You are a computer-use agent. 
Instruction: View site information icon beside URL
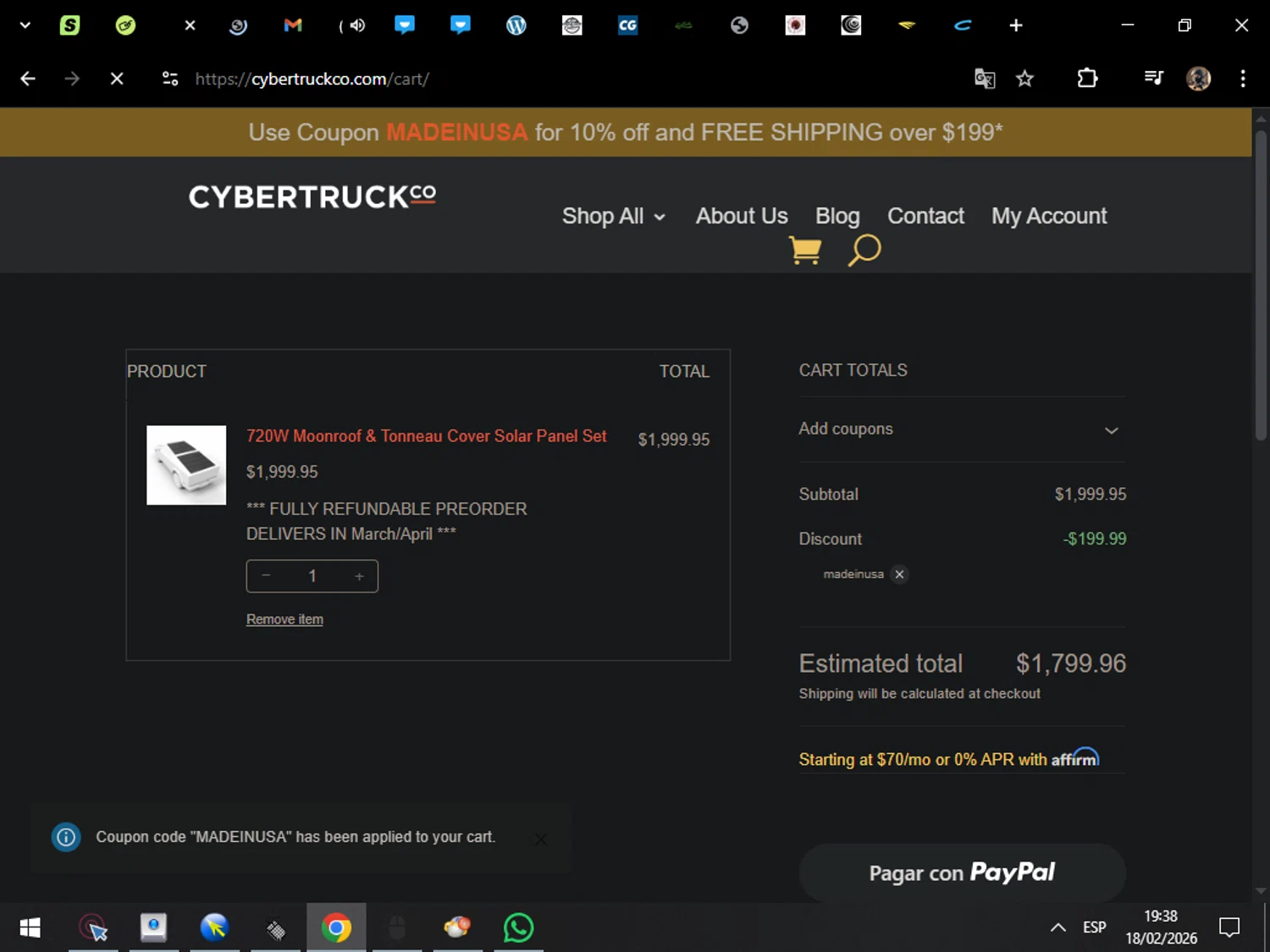coord(170,79)
